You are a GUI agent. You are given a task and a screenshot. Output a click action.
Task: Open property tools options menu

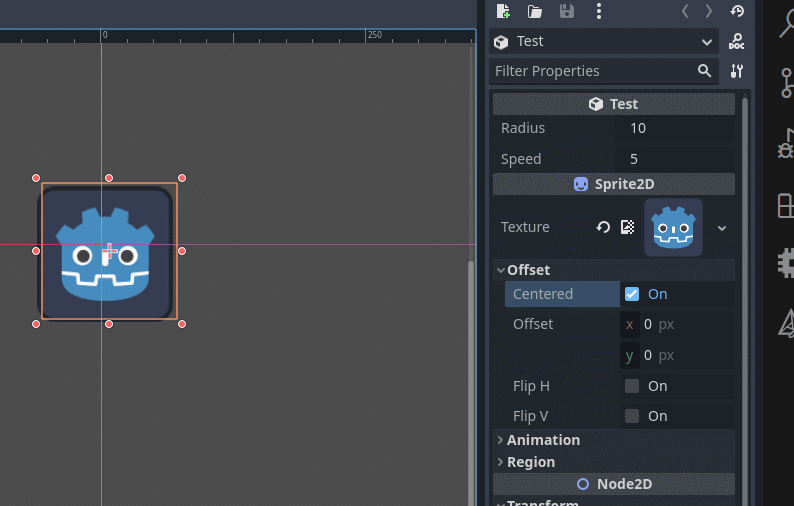tap(737, 71)
